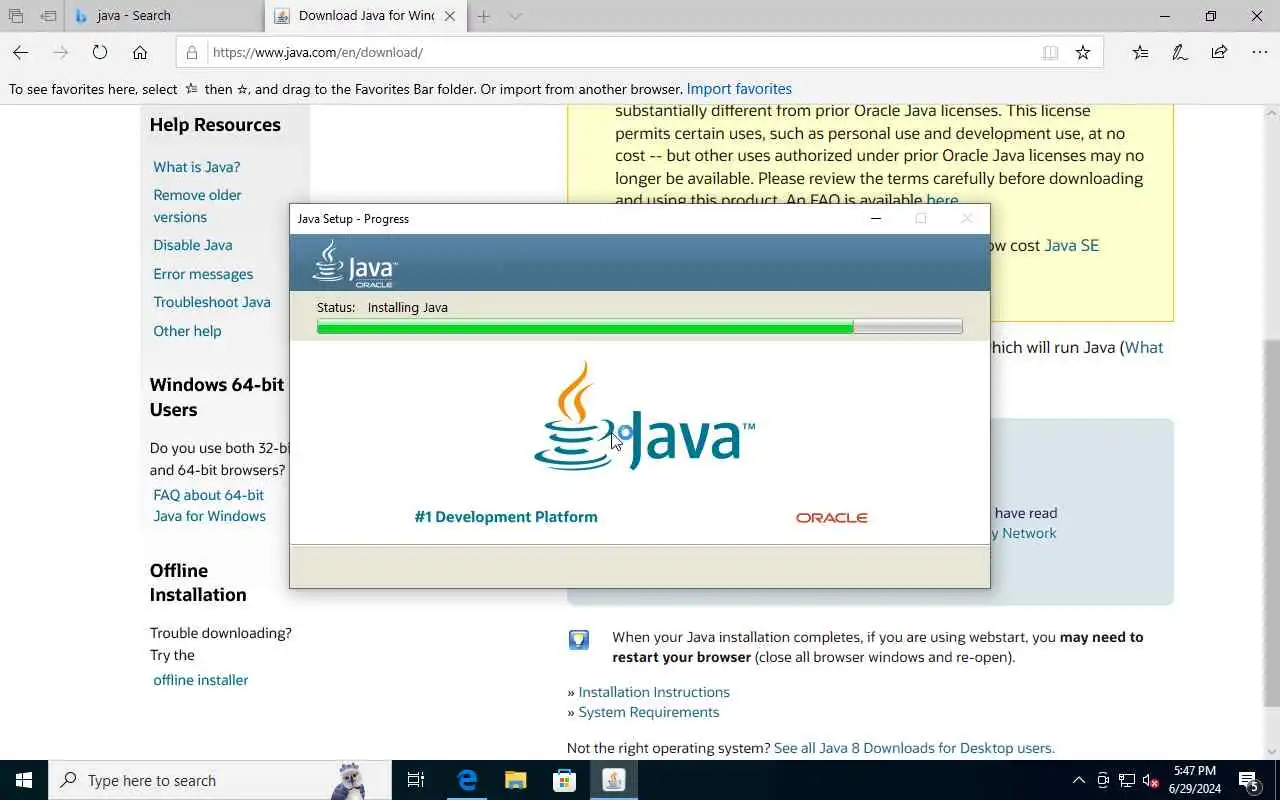This screenshot has width=1280, height=800.
Task: Open Microsoft Store taskbar icon
Action: click(564, 780)
